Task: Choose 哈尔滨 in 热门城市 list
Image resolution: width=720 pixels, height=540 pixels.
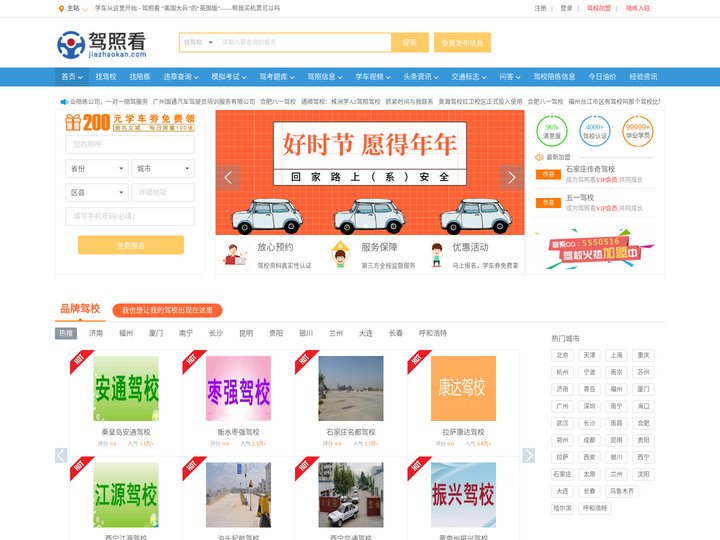Action: click(x=562, y=508)
